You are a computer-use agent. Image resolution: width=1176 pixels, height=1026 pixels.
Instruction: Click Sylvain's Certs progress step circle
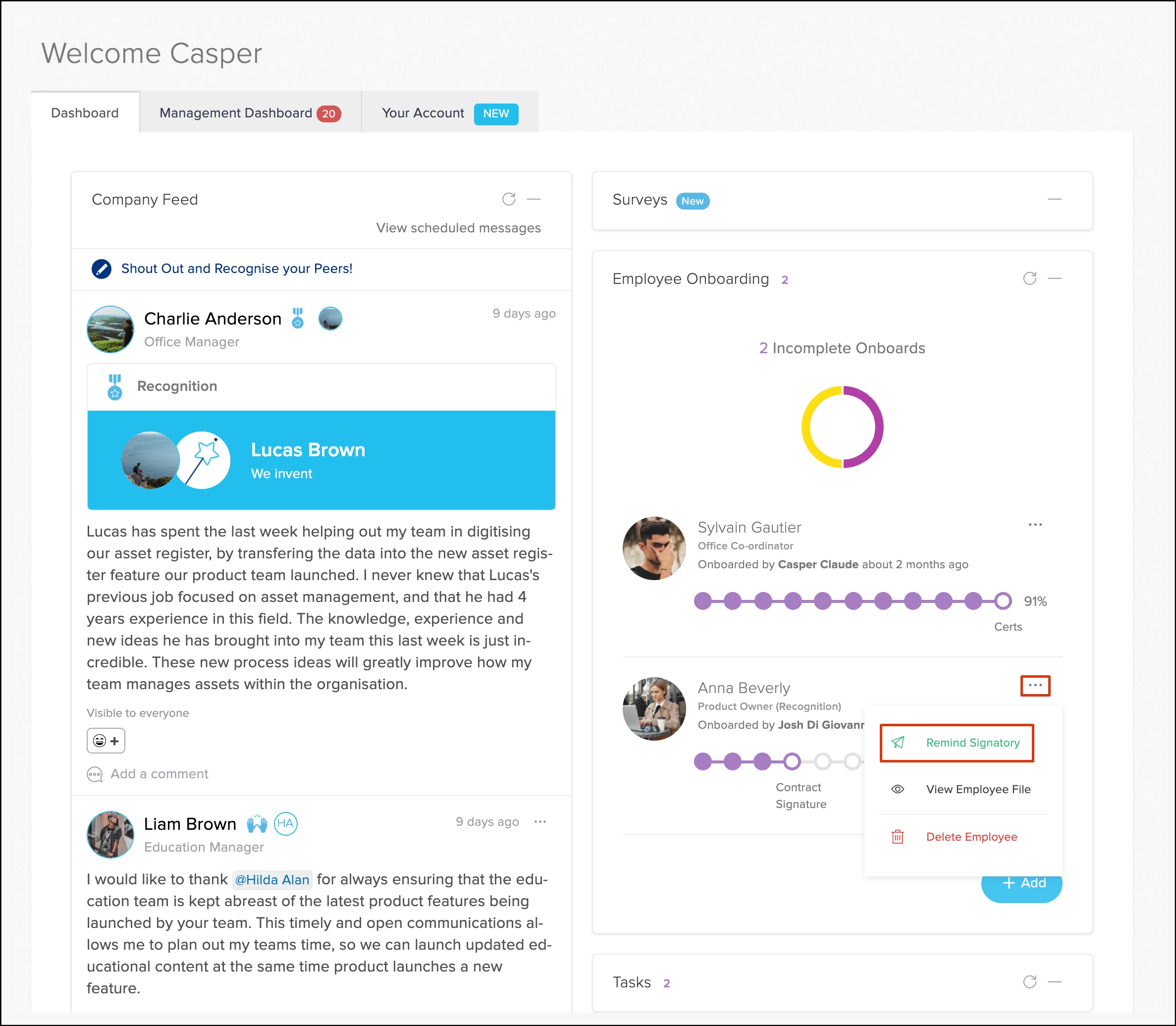1003,601
